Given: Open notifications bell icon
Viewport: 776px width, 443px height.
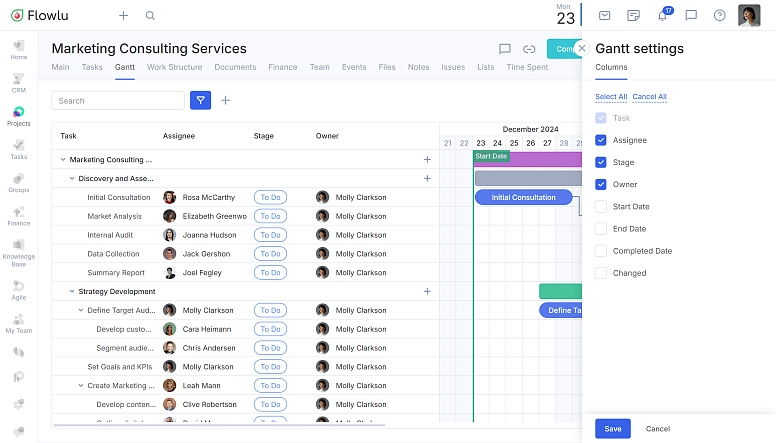Looking at the screenshot, I should (661, 15).
